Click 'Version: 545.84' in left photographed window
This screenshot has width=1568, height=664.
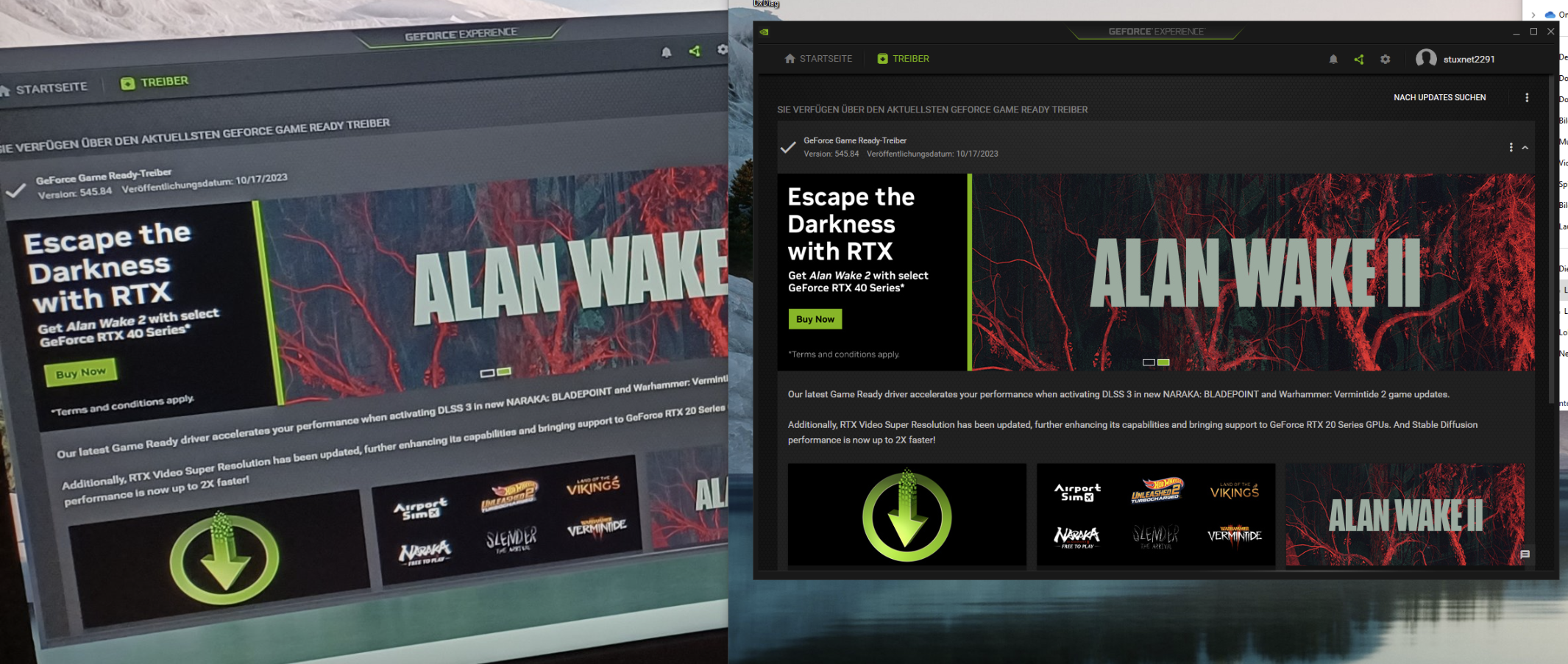click(75, 193)
